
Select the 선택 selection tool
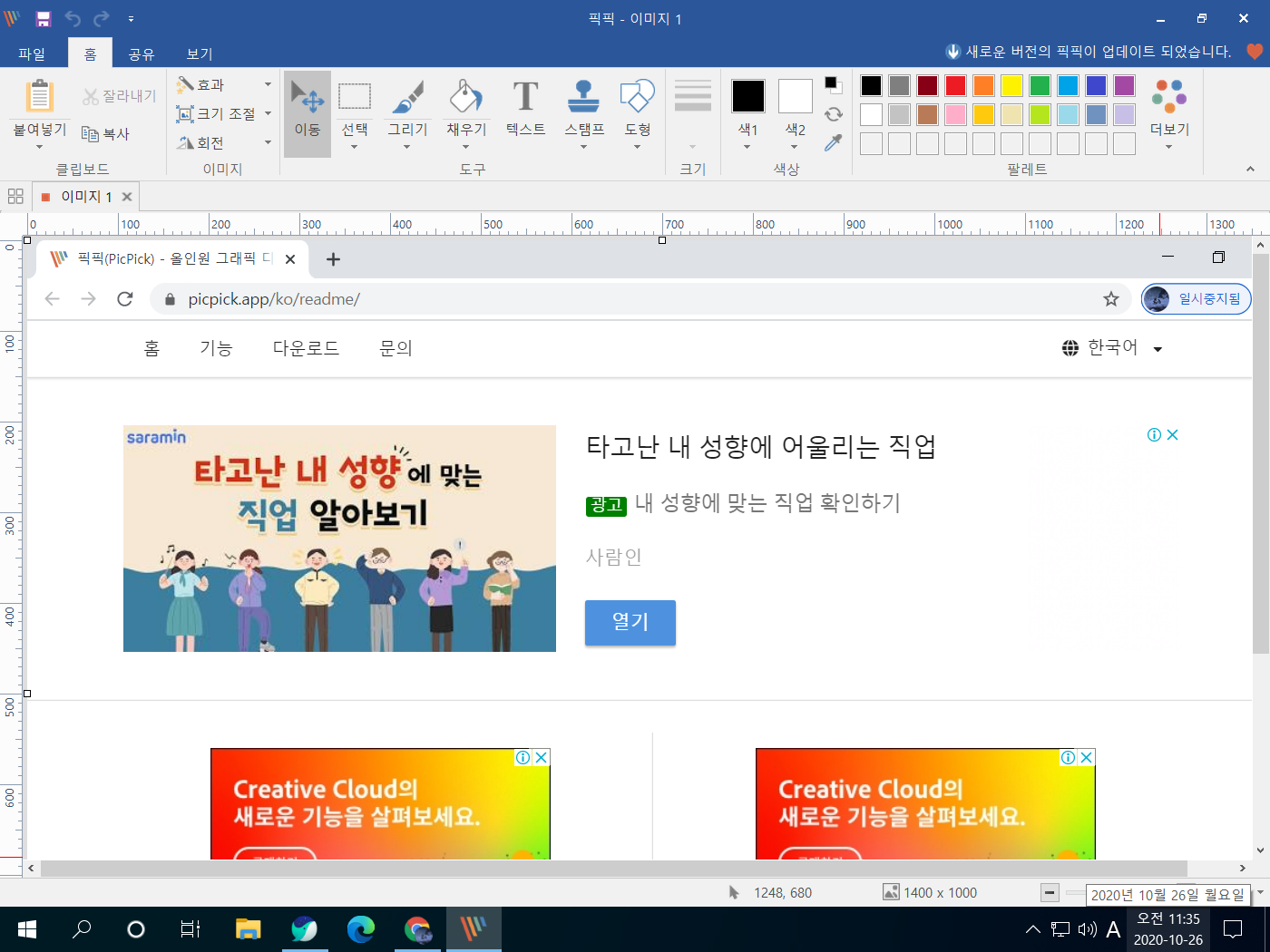[355, 113]
